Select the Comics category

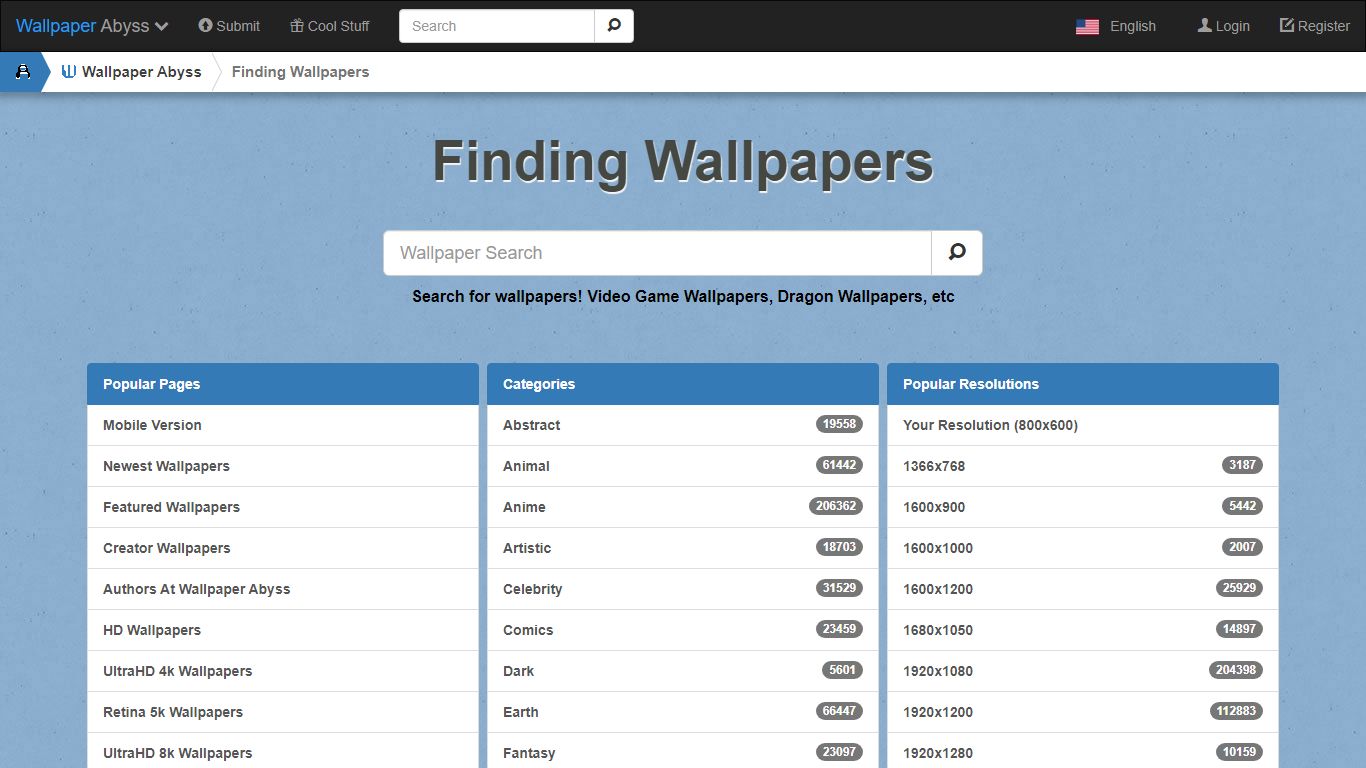[683, 630]
